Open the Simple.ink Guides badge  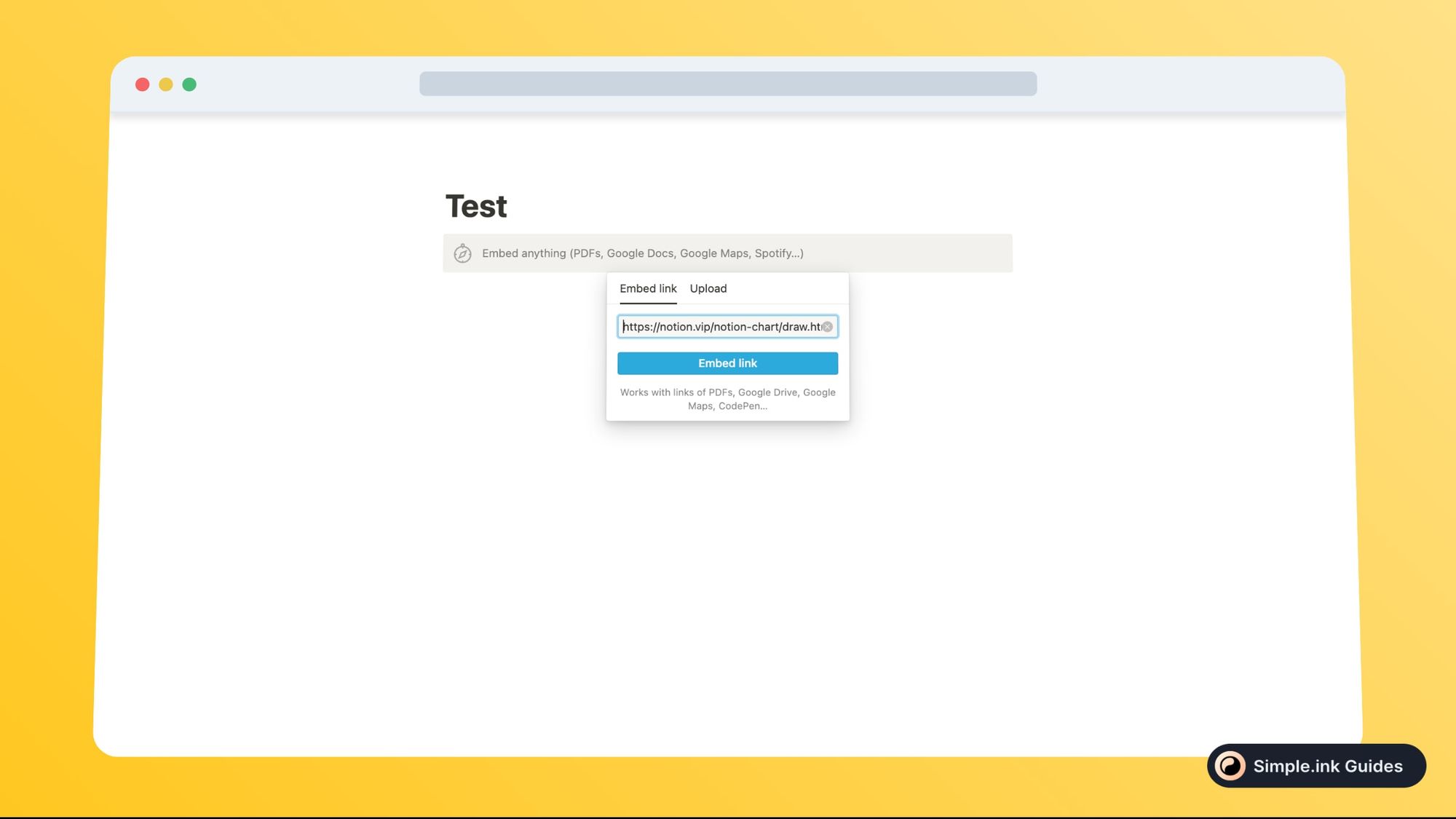tap(1316, 766)
